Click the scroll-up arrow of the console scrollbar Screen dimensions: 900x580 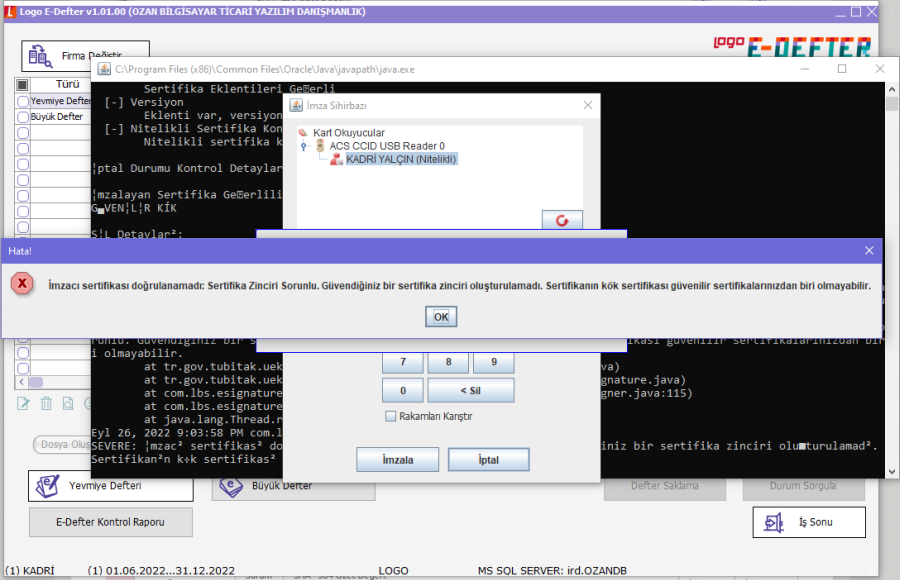[x=892, y=104]
